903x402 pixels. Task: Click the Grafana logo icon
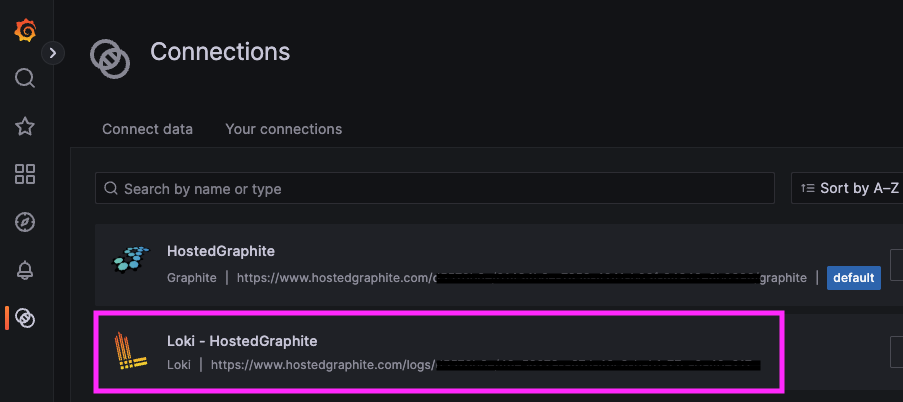tap(26, 31)
